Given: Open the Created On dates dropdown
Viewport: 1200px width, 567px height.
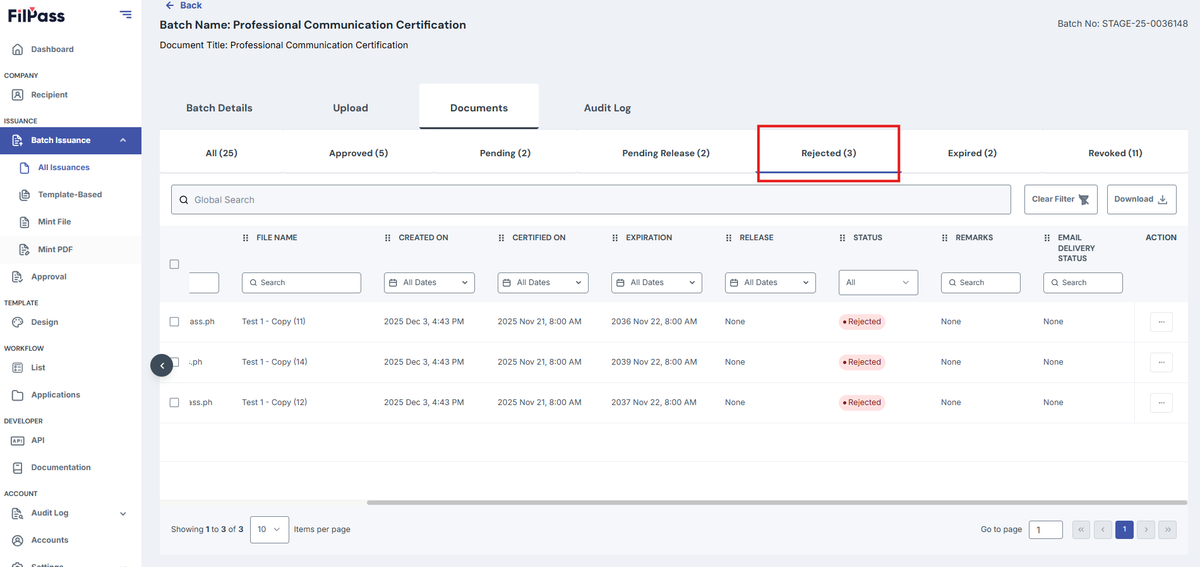Looking at the screenshot, I should point(429,283).
